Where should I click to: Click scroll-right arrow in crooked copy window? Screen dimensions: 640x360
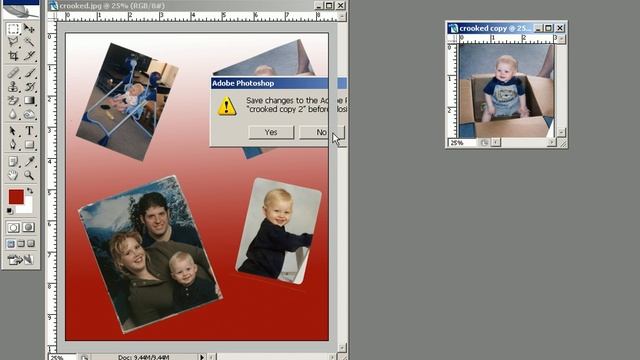pos(551,142)
